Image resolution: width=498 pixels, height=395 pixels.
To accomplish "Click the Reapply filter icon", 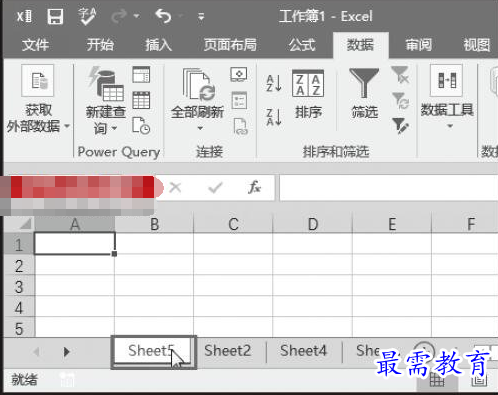I will pos(400,101).
